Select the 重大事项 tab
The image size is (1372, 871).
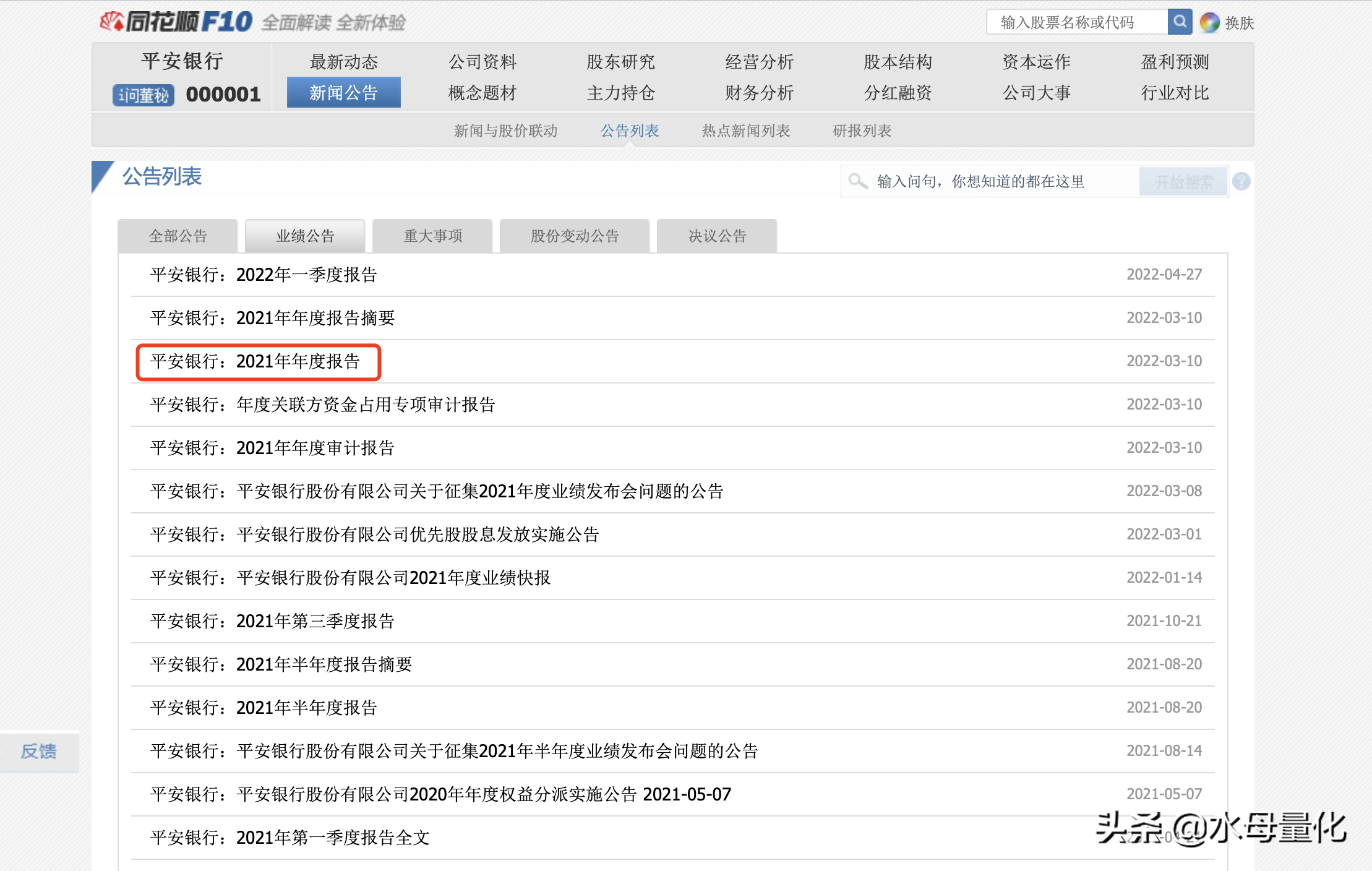pyautogui.click(x=432, y=236)
